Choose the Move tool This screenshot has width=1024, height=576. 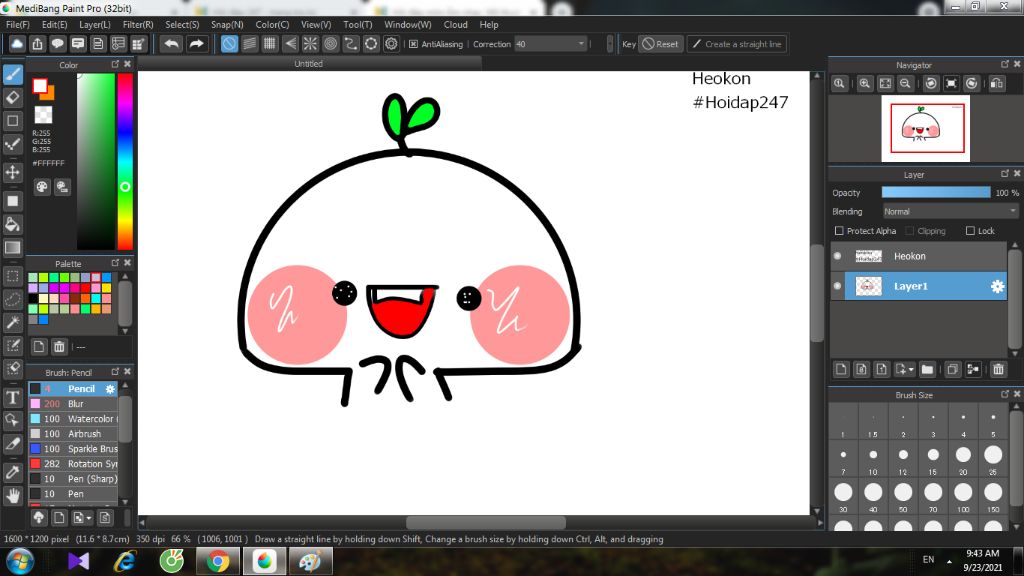[13, 172]
